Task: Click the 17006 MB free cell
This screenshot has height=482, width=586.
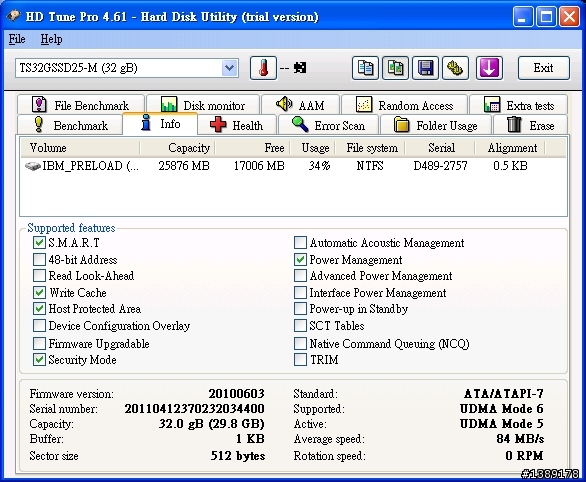Action: click(x=259, y=166)
